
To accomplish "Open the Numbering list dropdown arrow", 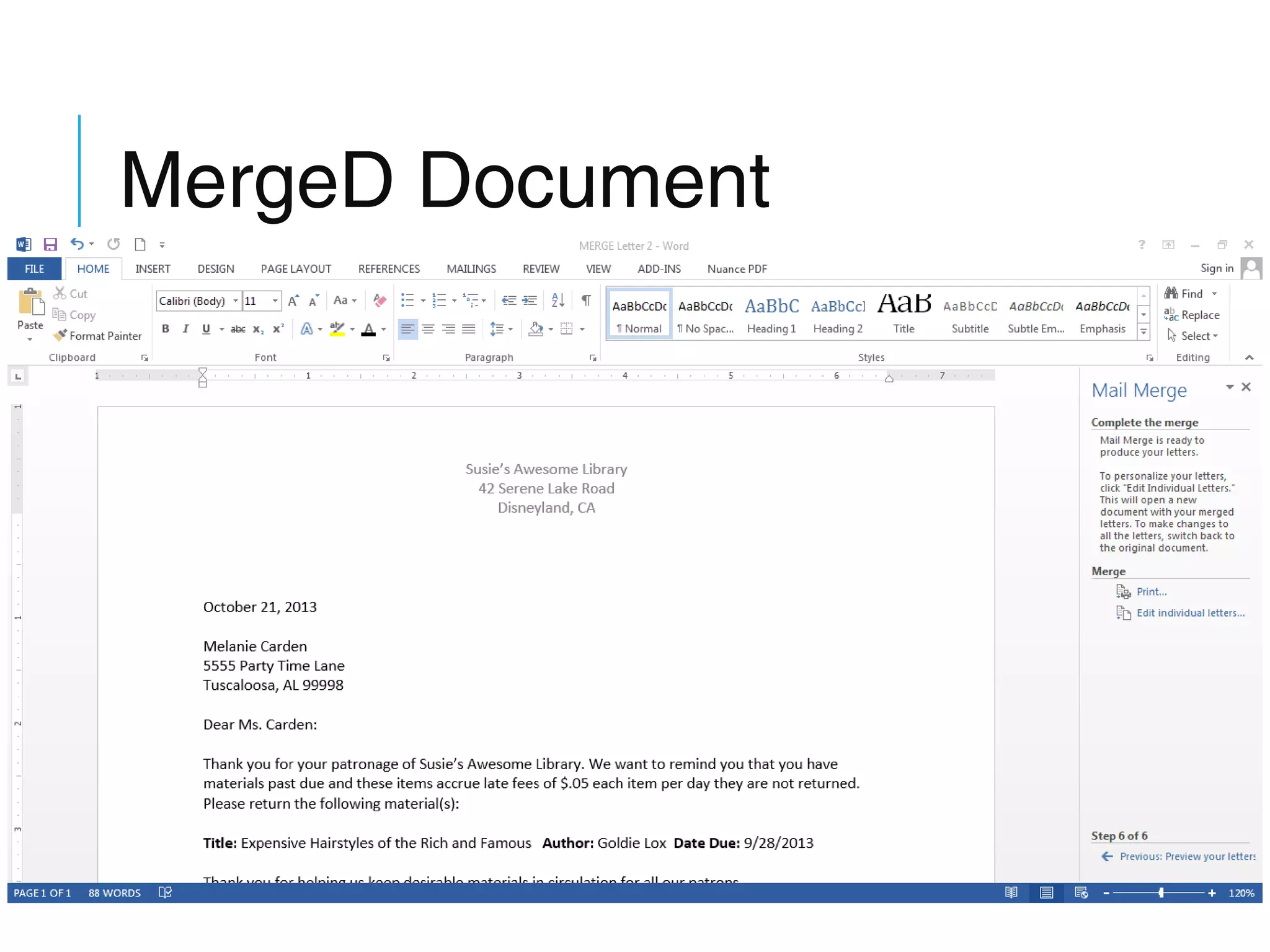I will 455,301.
